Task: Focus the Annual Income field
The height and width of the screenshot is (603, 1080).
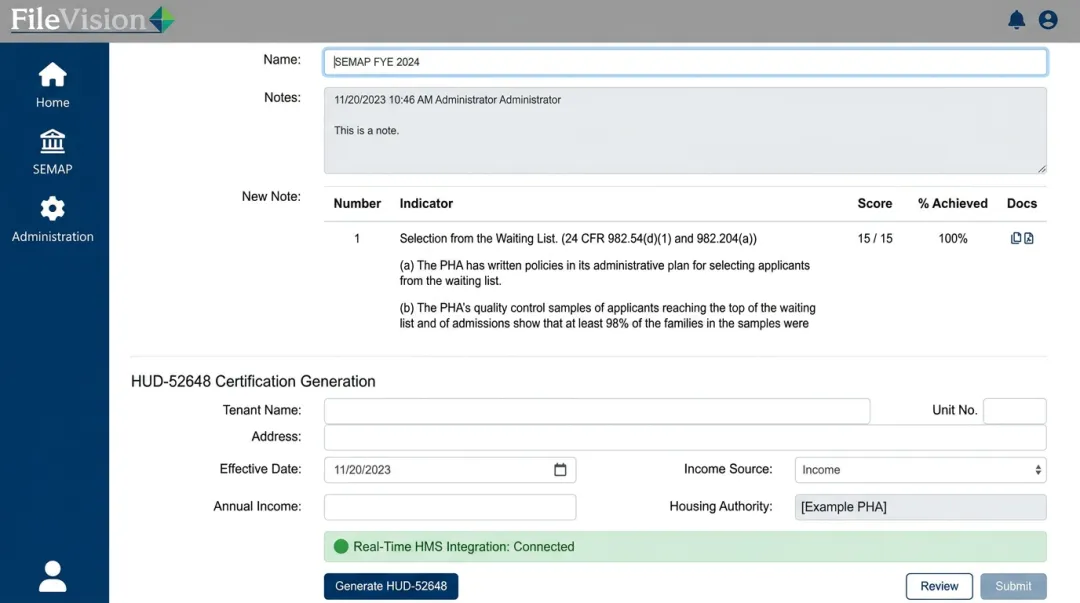Action: 450,507
